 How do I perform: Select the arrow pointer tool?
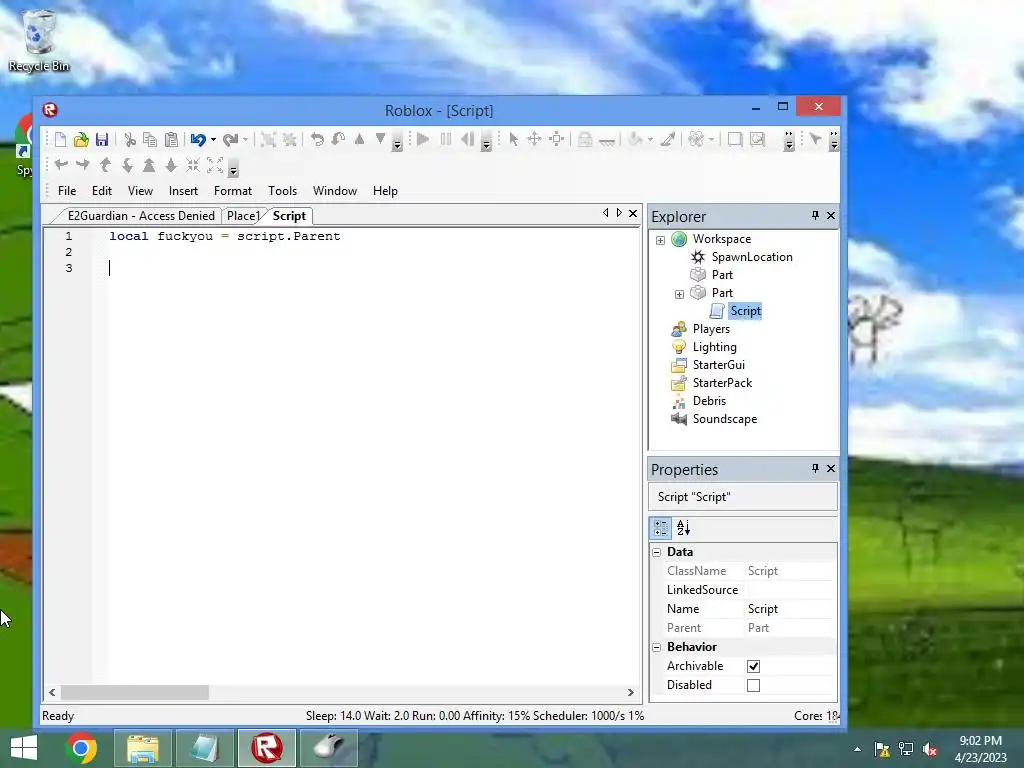(x=513, y=139)
